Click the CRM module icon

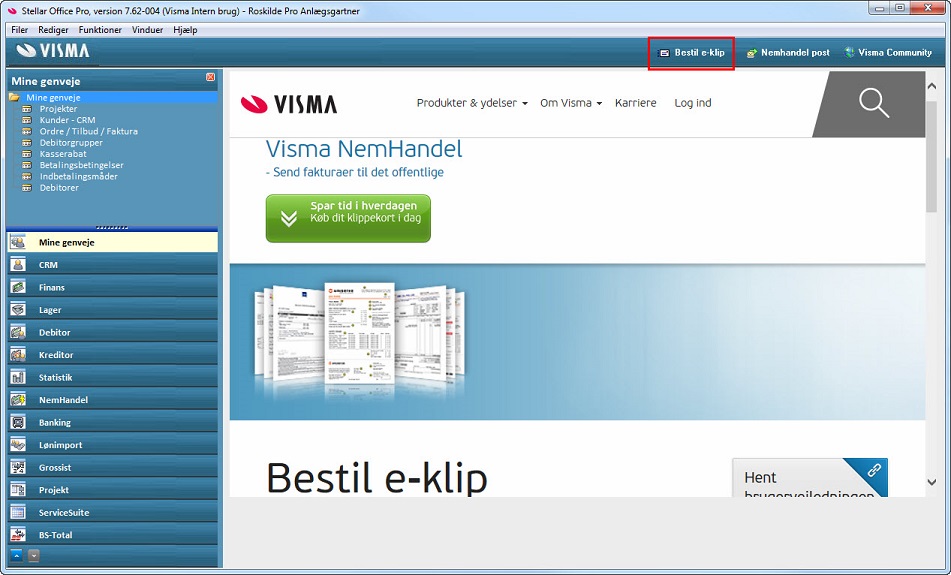tap(18, 264)
